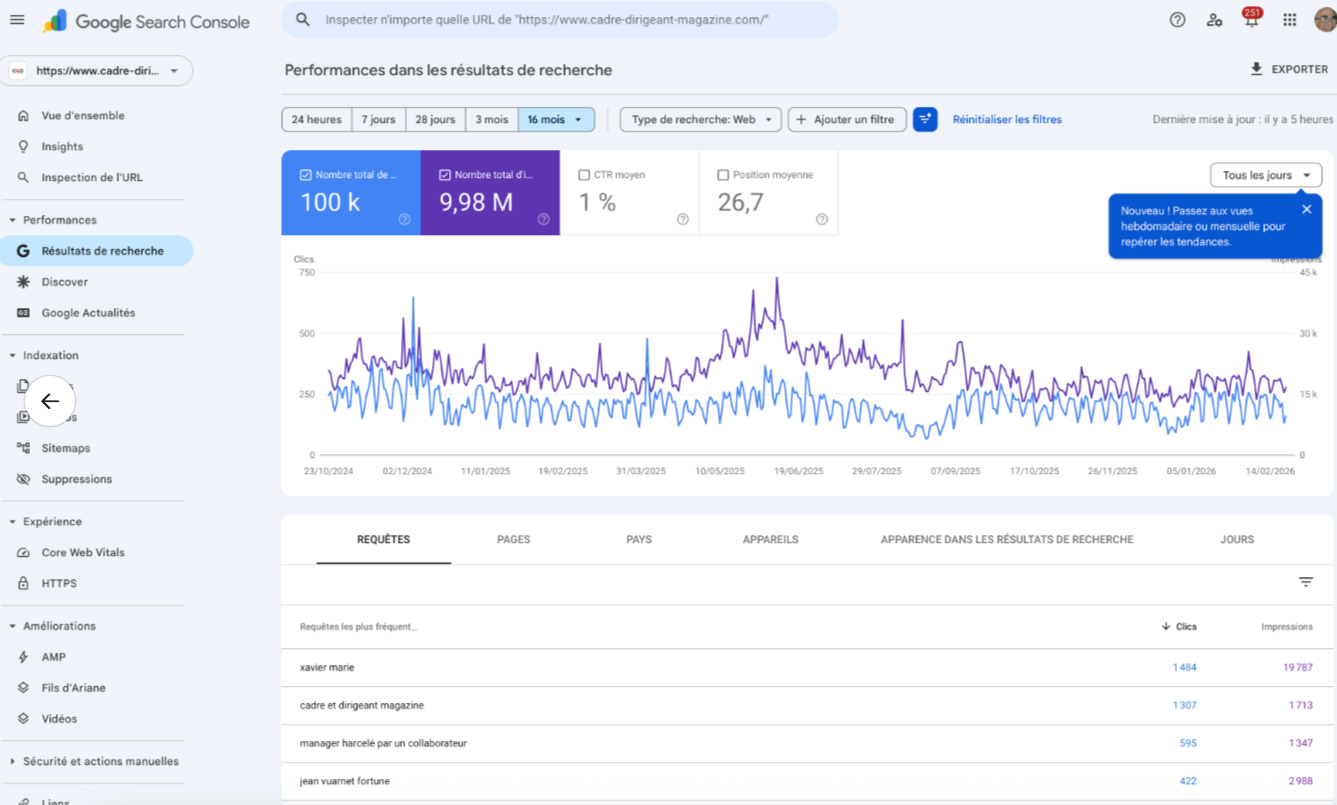Viewport: 1337px width, 805px height.
Task: Click Ajouter un filtre button
Action: pyautogui.click(x=847, y=119)
